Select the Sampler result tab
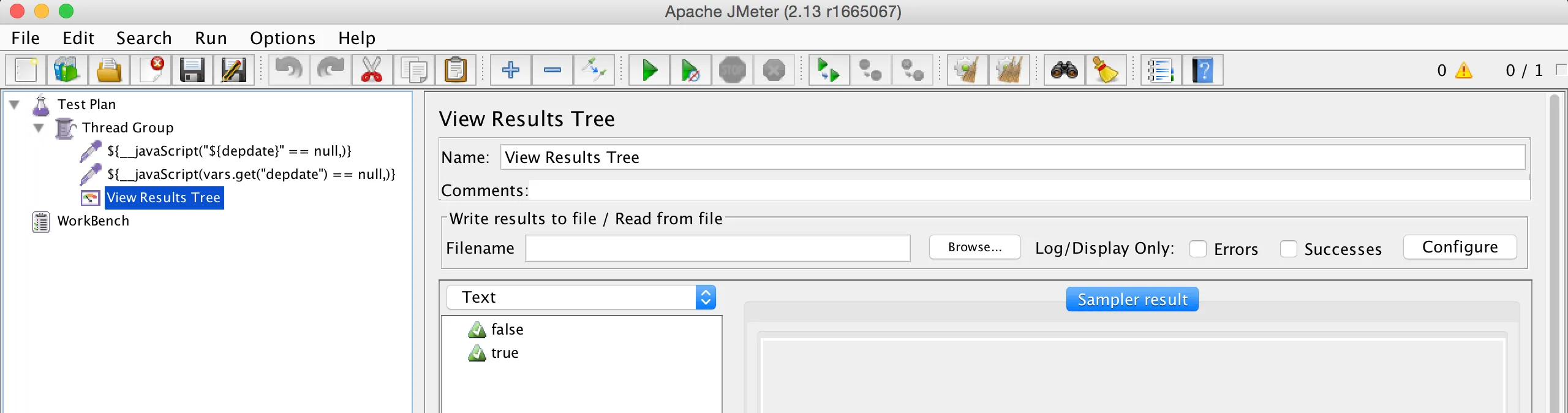The width and height of the screenshot is (1568, 413). coord(1132,299)
